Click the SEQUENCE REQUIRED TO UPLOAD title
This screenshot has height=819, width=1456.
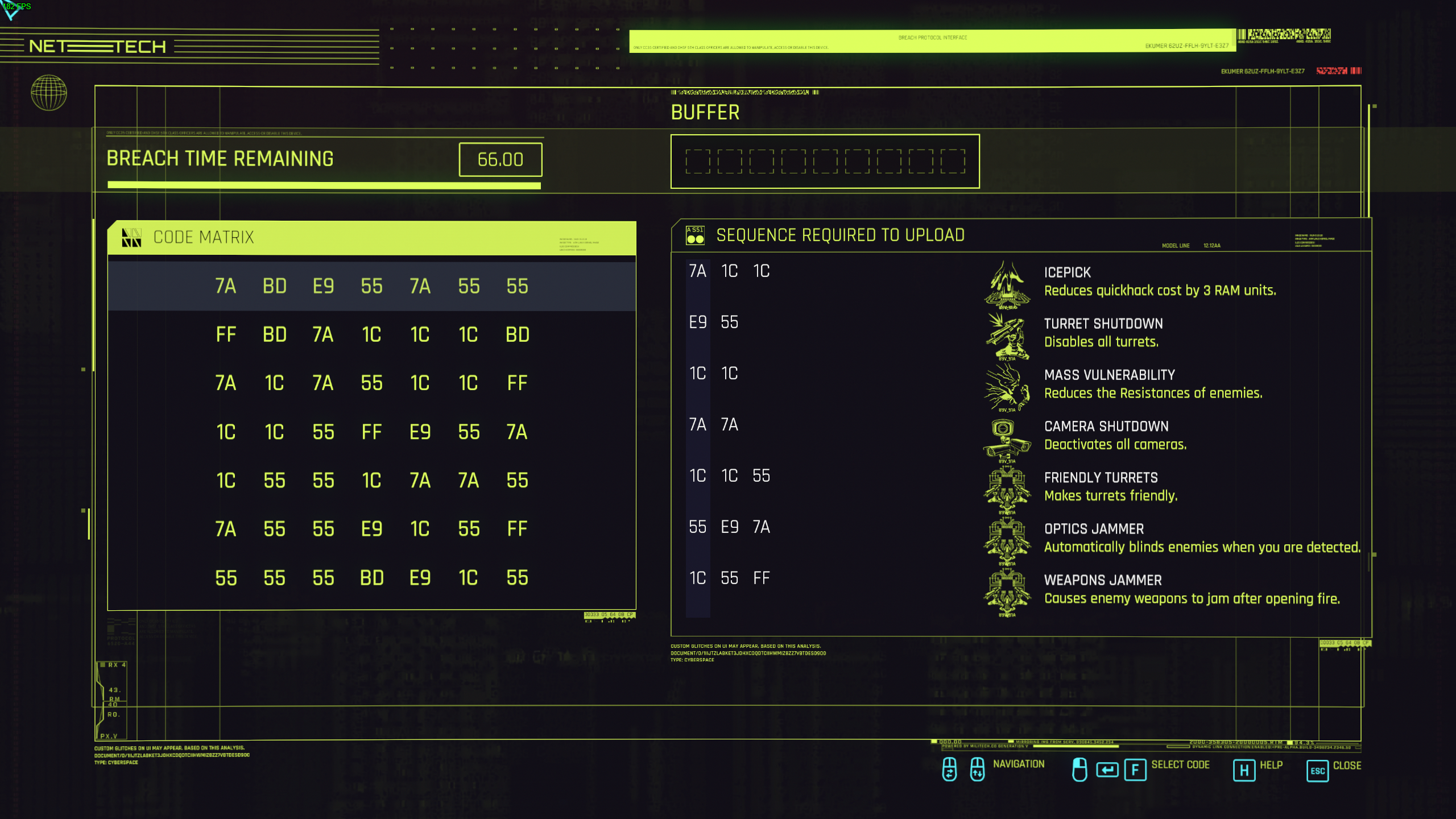click(x=841, y=235)
